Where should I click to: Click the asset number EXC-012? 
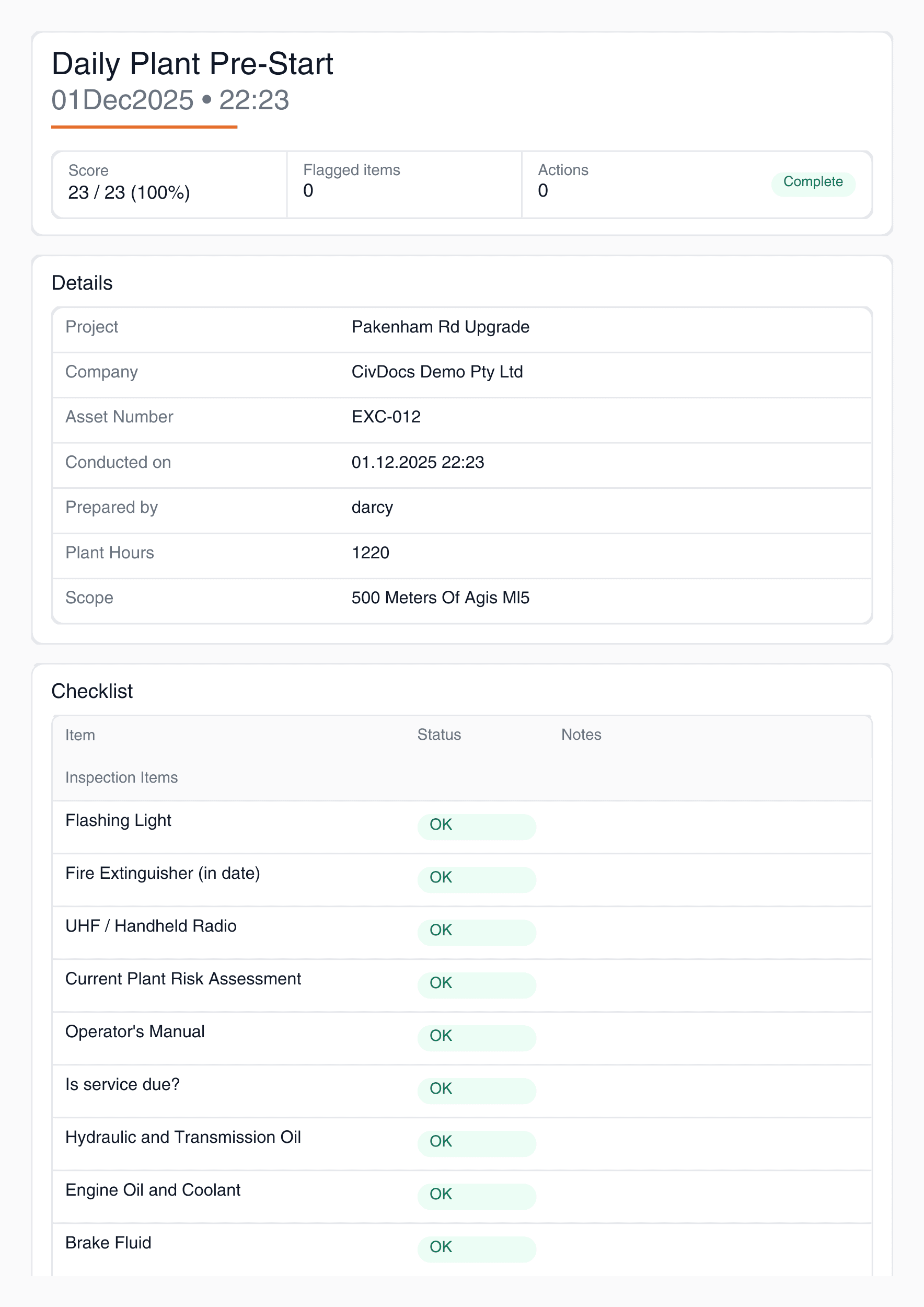(386, 417)
